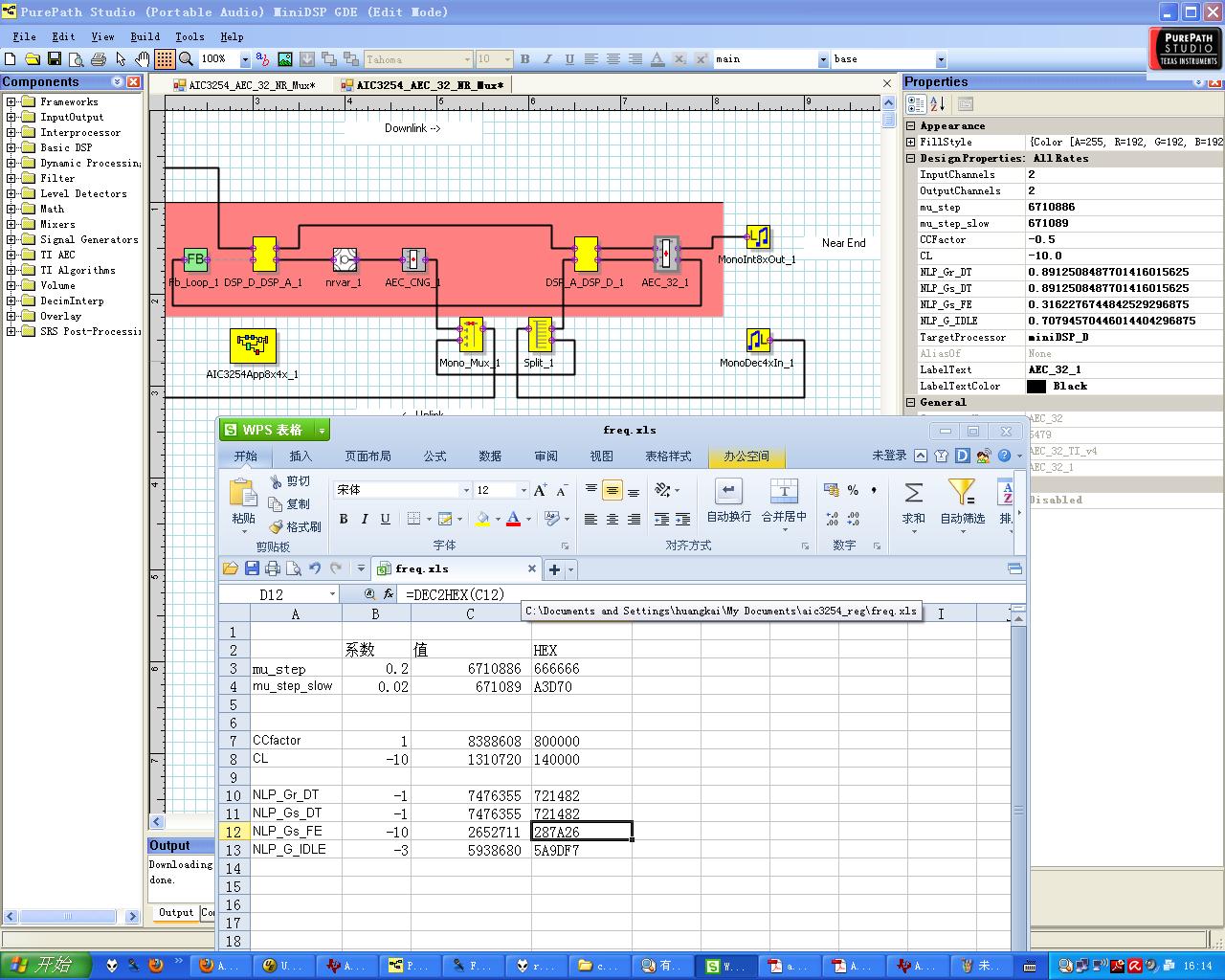Select the nrvar_1 component
The height and width of the screenshot is (980, 1225).
[345, 259]
